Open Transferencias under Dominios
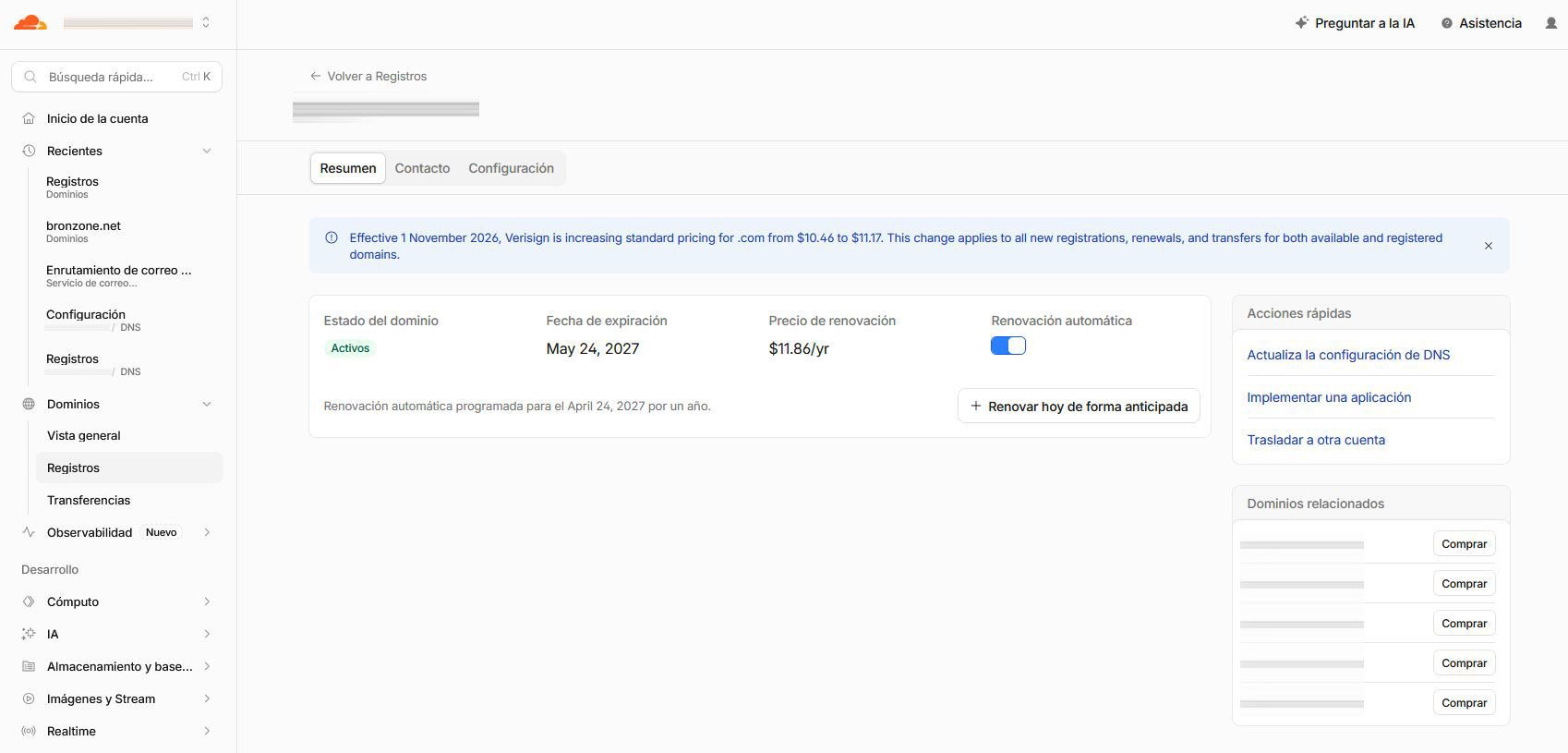The height and width of the screenshot is (753, 1568). click(89, 500)
